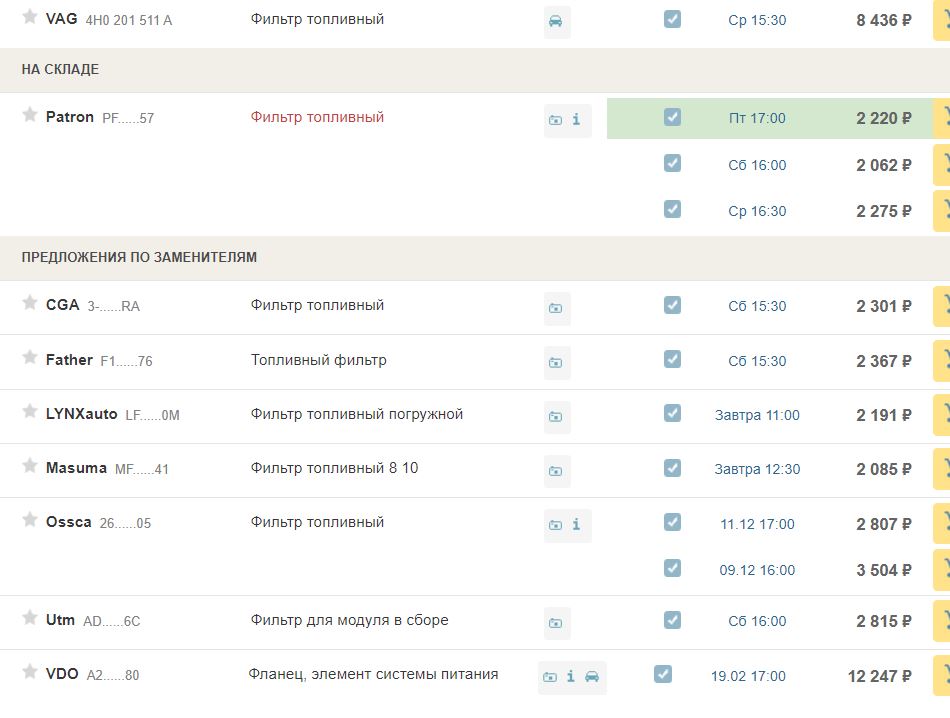Click the Masuma brand name
The image size is (950, 718).
(76, 468)
